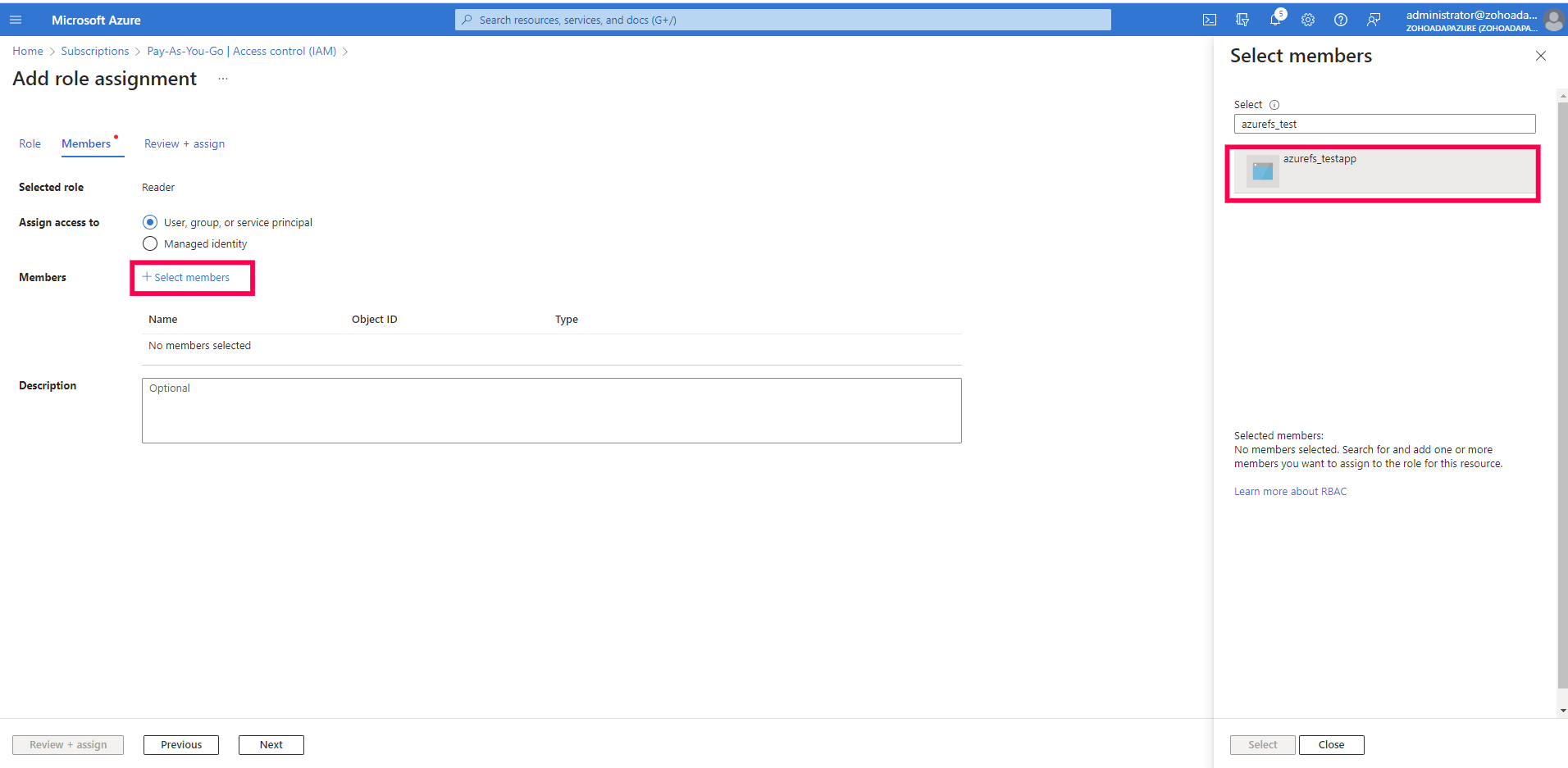Open Learn more about RBAC
This screenshot has width=1568, height=768.
(1290, 491)
